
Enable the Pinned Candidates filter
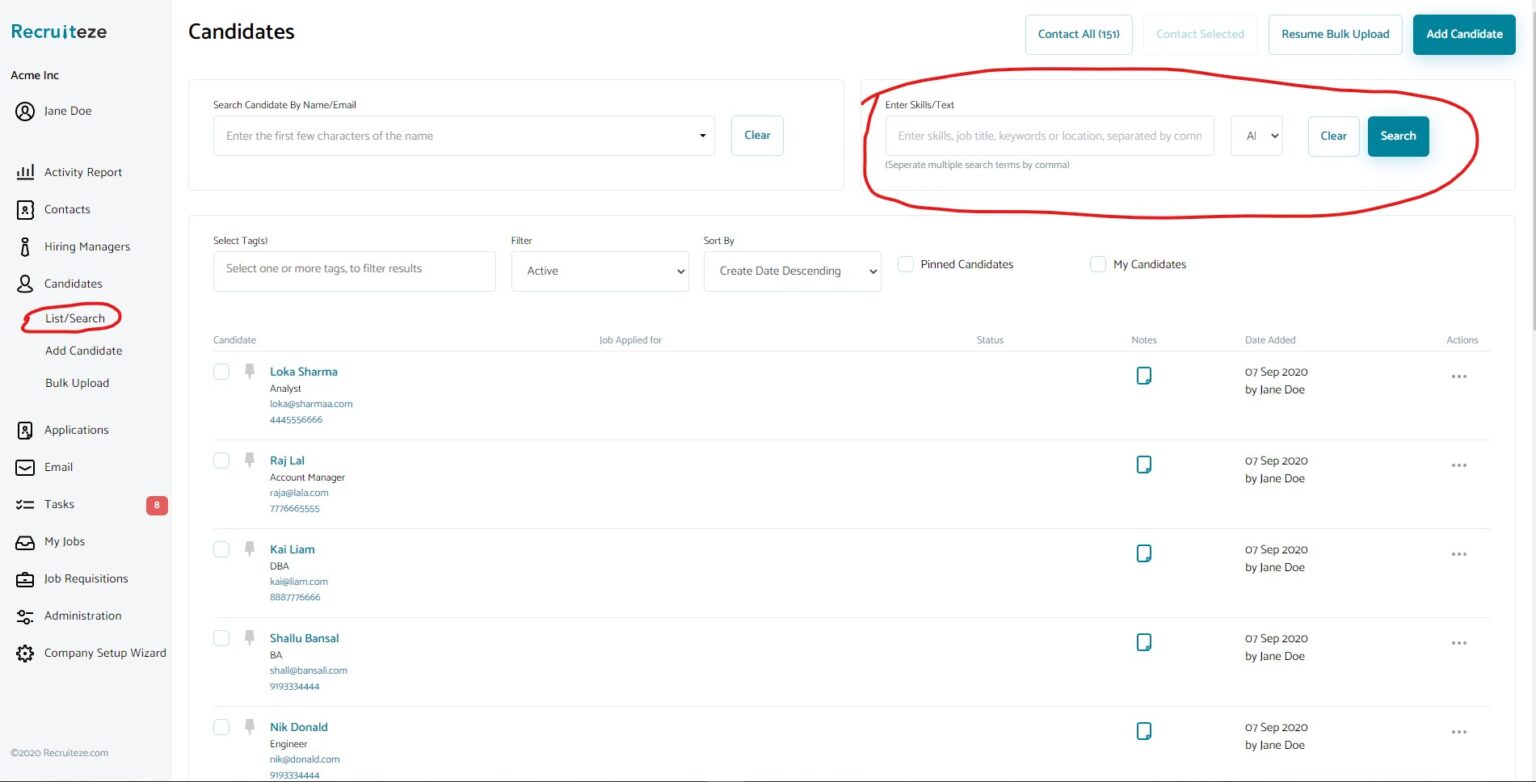coord(905,263)
